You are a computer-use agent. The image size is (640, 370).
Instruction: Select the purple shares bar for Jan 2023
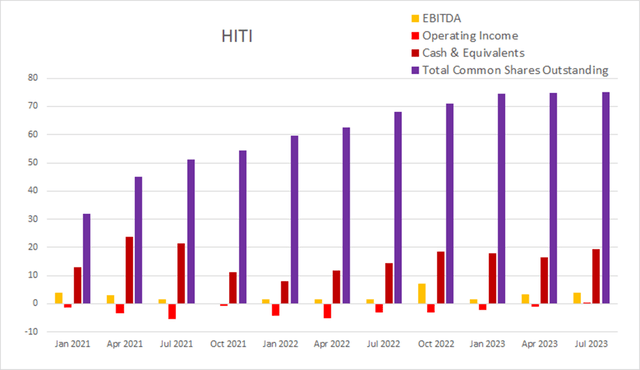502,199
